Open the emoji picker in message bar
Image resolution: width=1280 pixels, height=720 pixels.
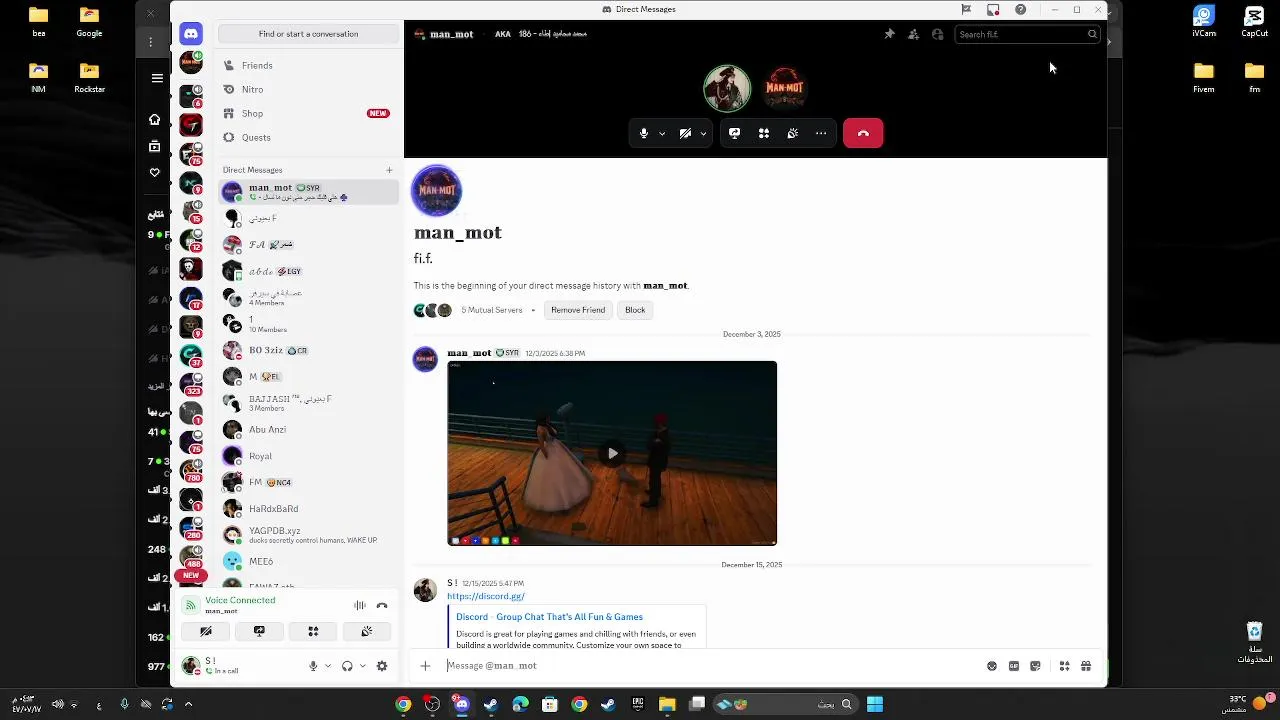point(992,666)
